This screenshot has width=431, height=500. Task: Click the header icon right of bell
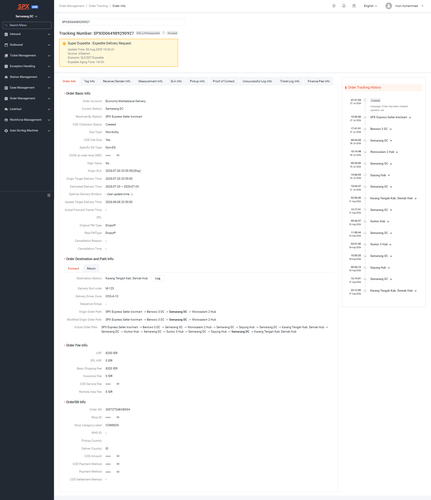coord(354,6)
